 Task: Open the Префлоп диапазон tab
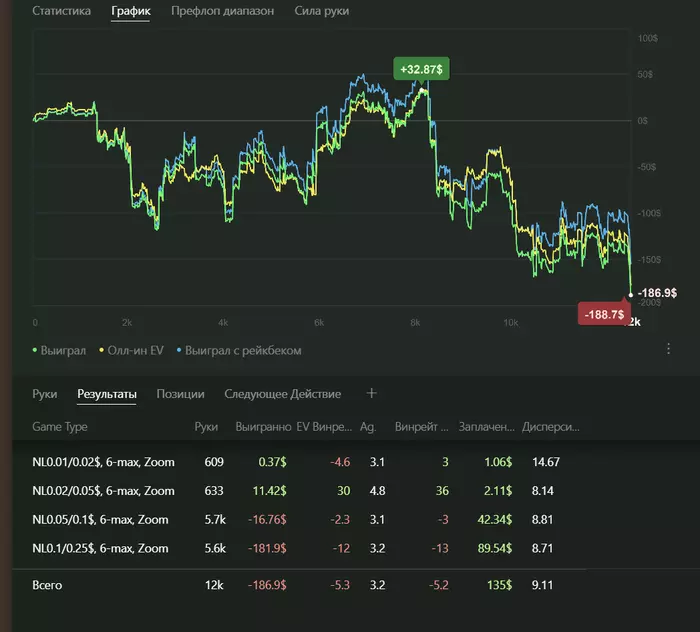tap(222, 11)
